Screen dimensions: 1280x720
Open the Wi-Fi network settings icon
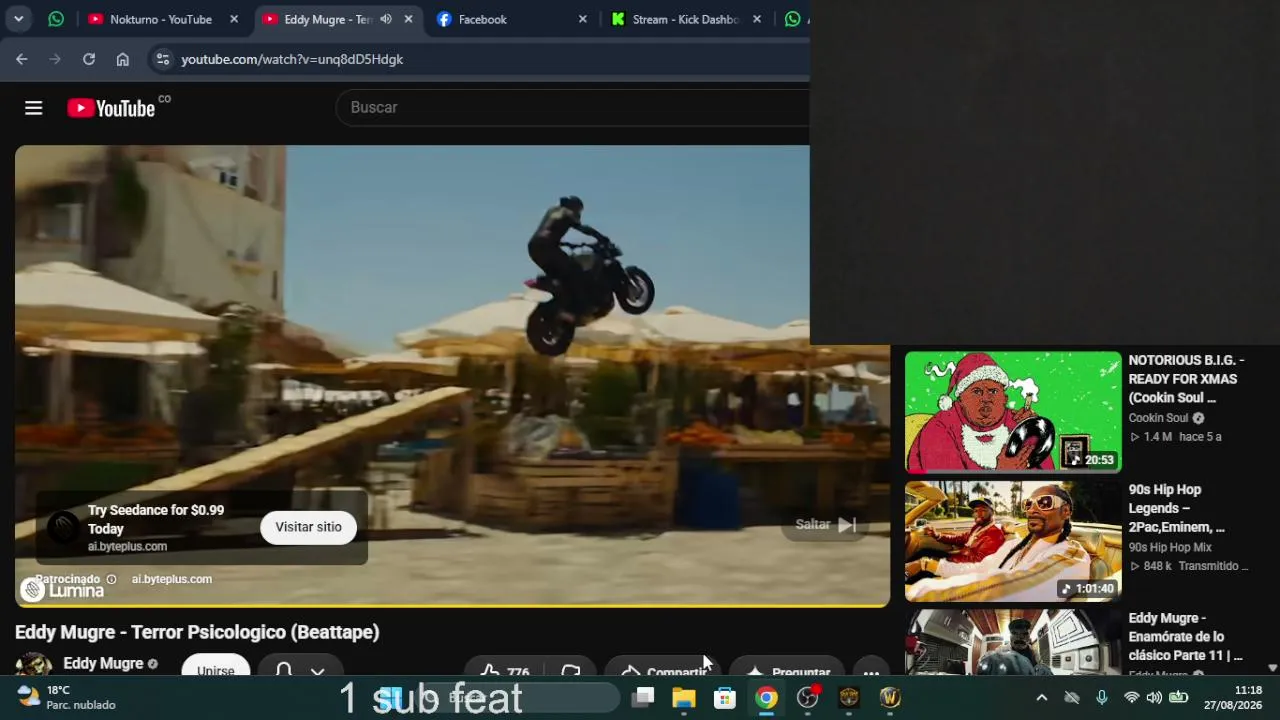(1131, 698)
